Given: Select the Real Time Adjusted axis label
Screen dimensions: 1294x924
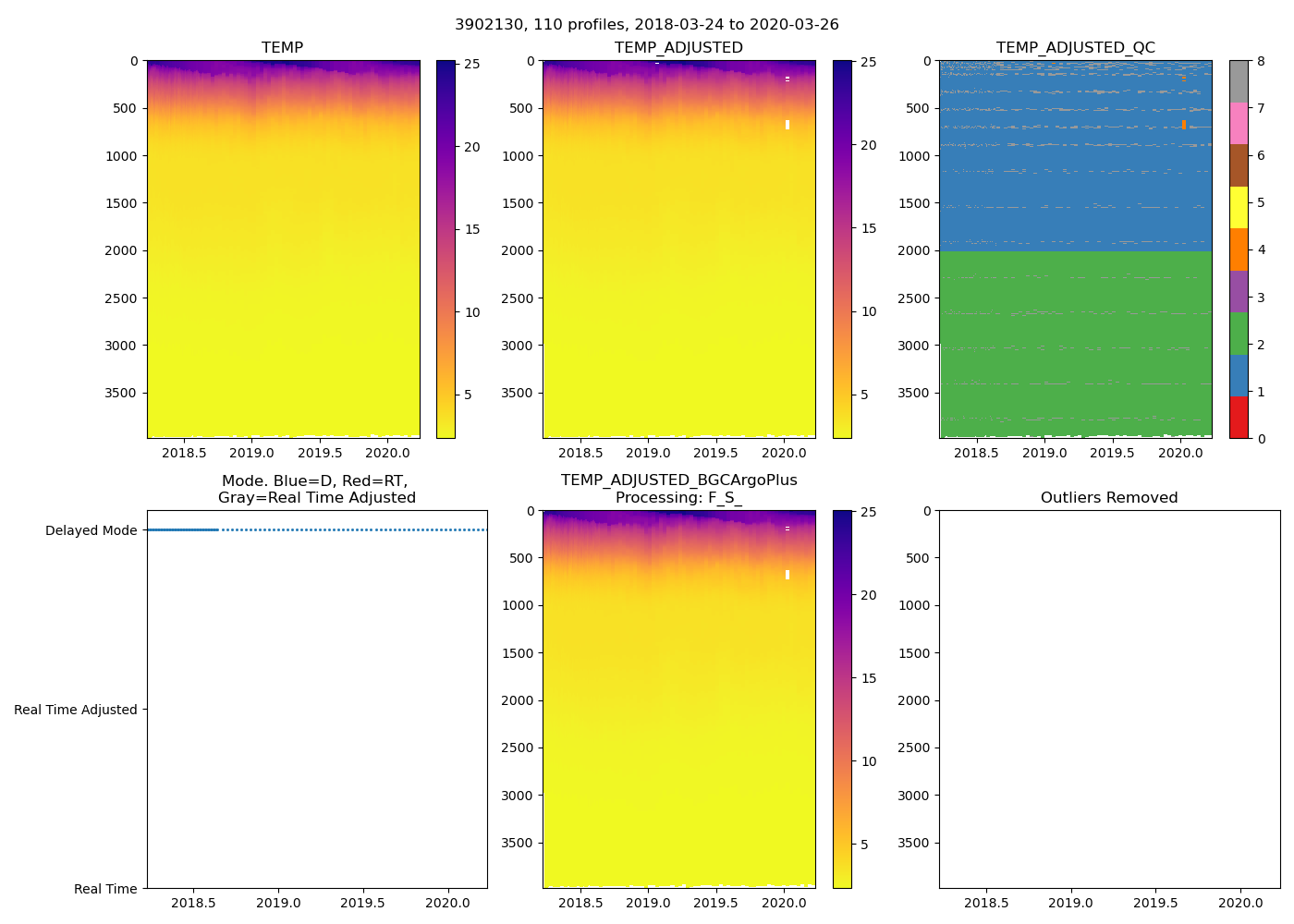Looking at the screenshot, I should (x=75, y=710).
